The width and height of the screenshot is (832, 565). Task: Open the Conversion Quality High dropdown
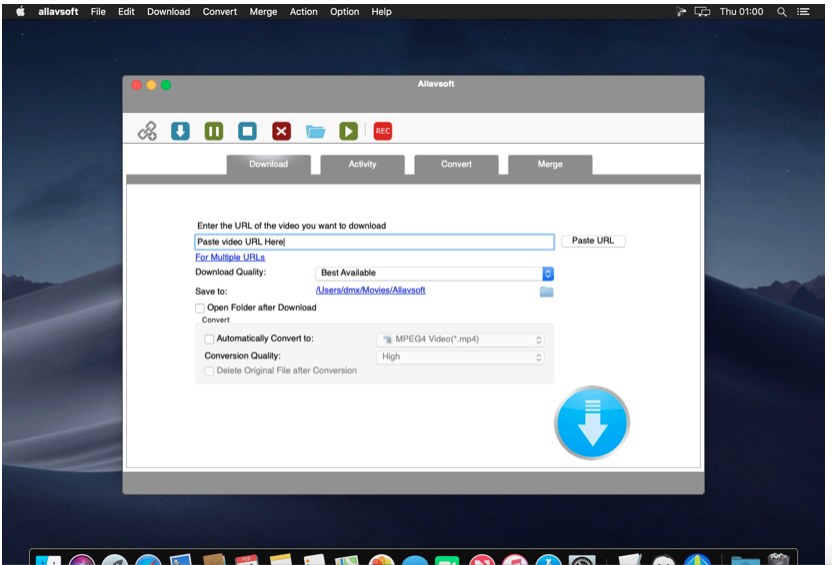point(460,357)
